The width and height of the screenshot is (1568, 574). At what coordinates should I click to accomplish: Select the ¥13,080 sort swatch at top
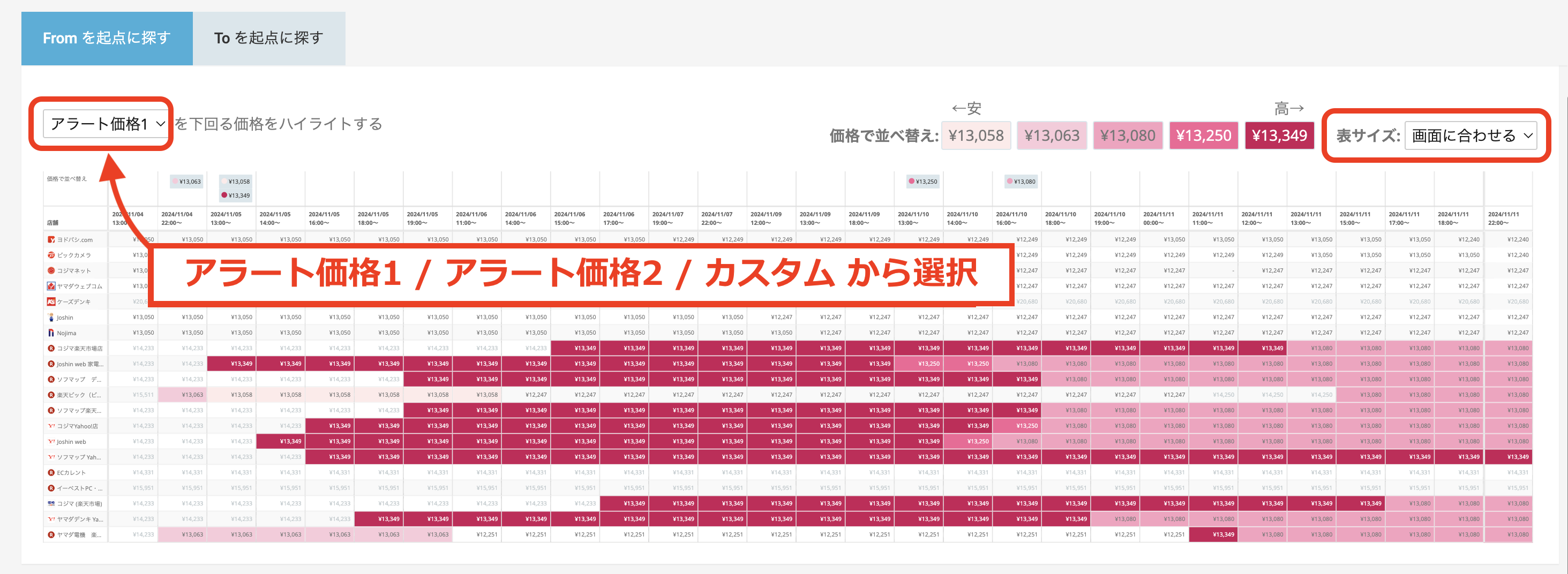coord(1127,136)
